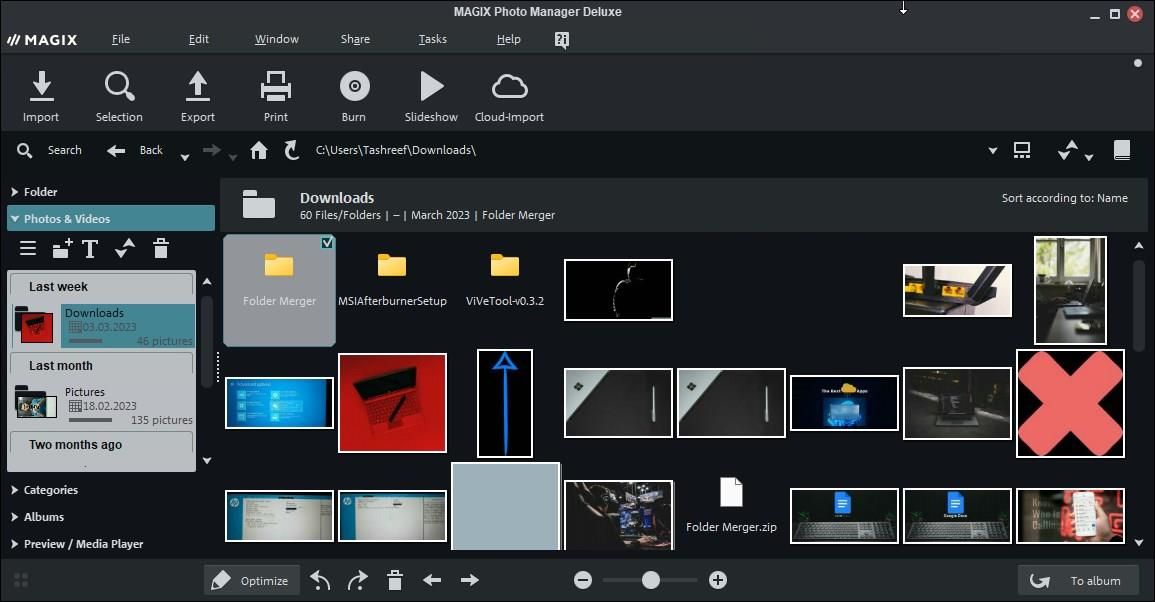The height and width of the screenshot is (602, 1155).
Task: Open the Window menu
Action: pyautogui.click(x=276, y=39)
